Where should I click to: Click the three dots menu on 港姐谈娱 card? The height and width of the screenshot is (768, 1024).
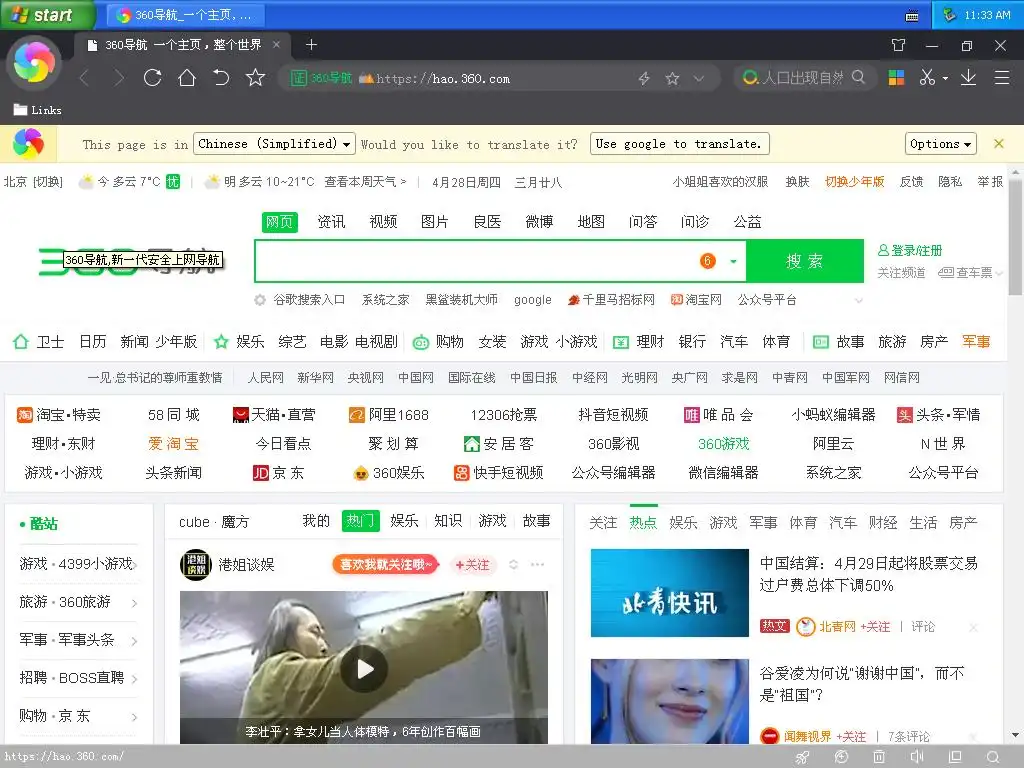pos(537,564)
